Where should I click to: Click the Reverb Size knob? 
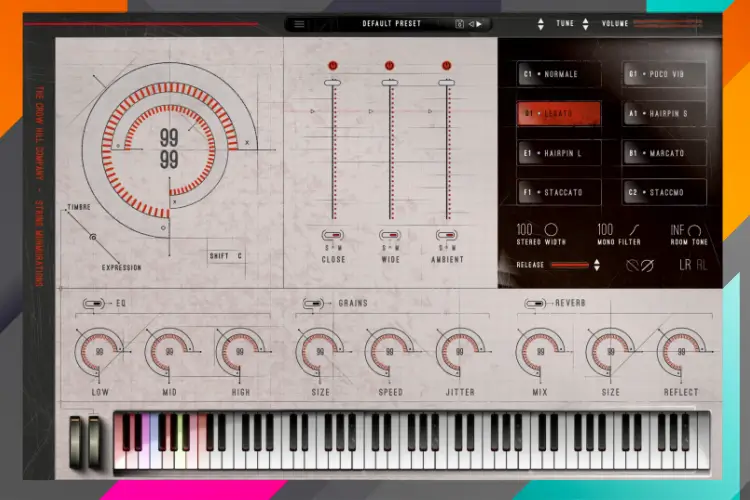610,352
